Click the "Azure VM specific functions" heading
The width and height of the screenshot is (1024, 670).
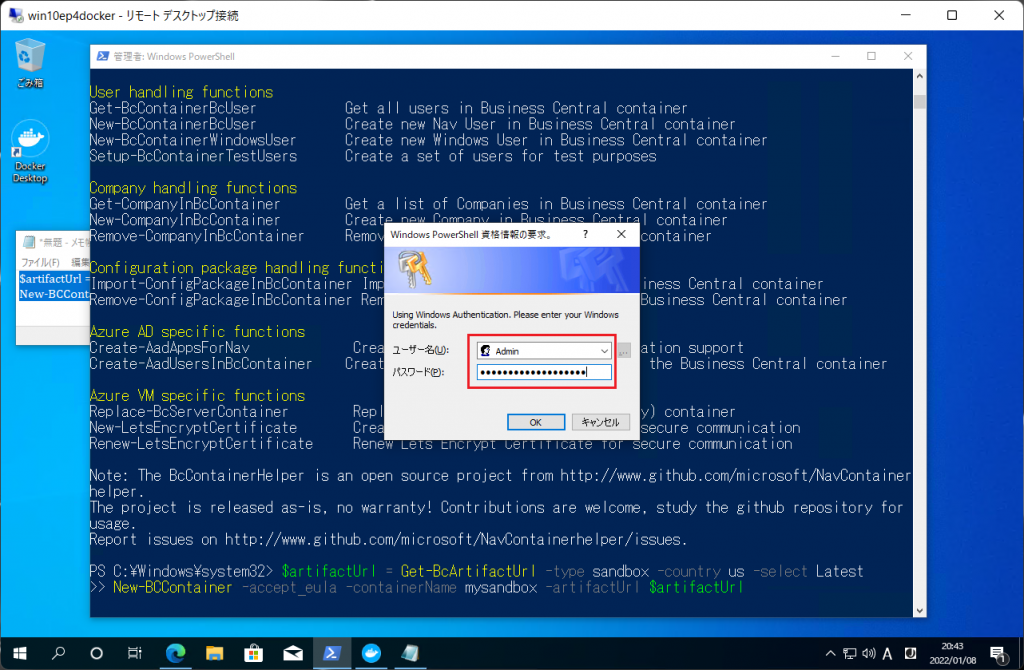(x=197, y=396)
